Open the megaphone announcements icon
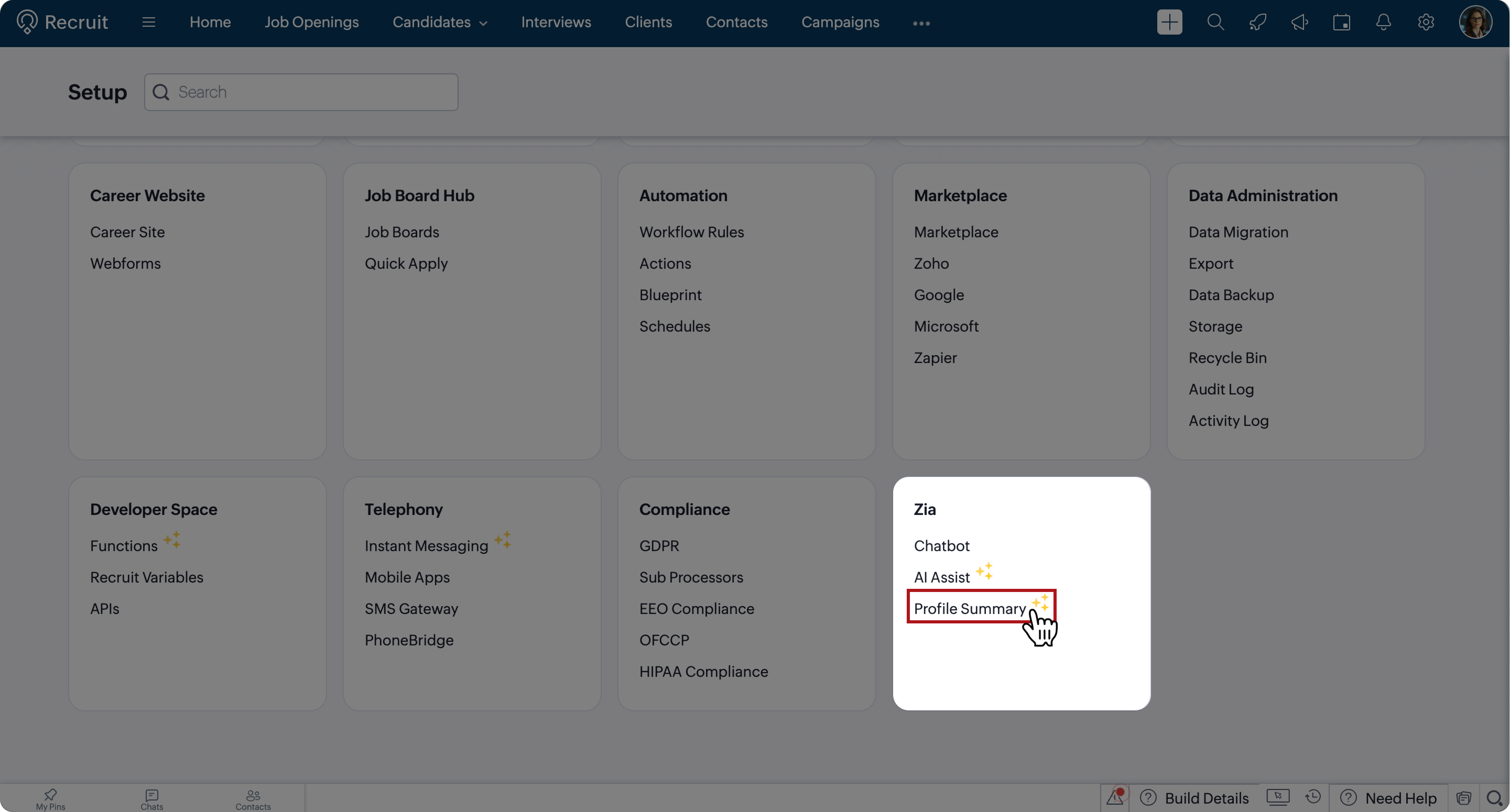1510x812 pixels. click(1300, 22)
